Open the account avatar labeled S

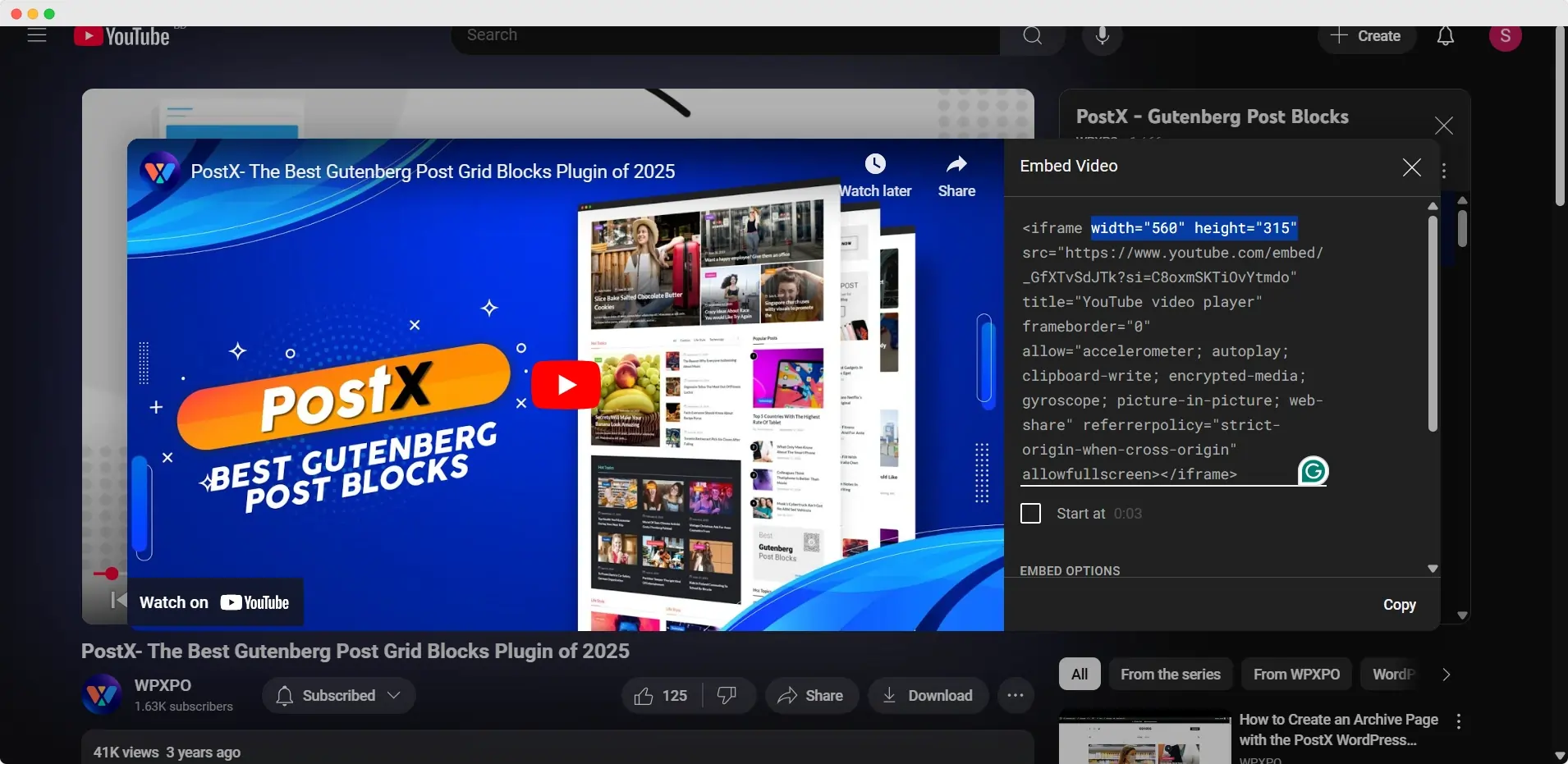tap(1506, 36)
